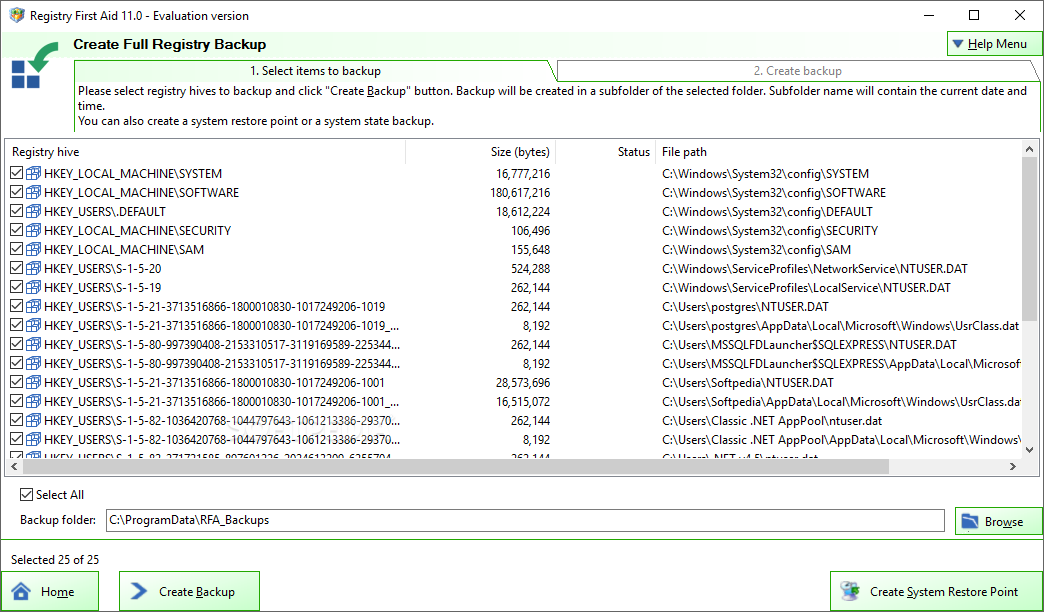1044x612 pixels.
Task: Click hive icon of Softpedia NTUSER.DAT row
Action: [x=33, y=382]
